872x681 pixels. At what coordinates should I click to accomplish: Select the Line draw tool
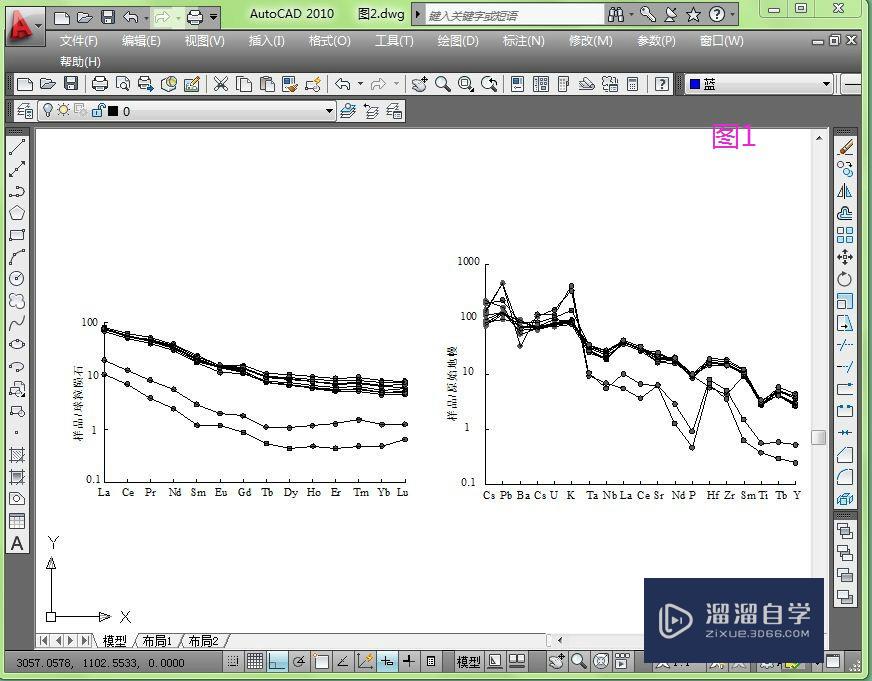coord(17,147)
